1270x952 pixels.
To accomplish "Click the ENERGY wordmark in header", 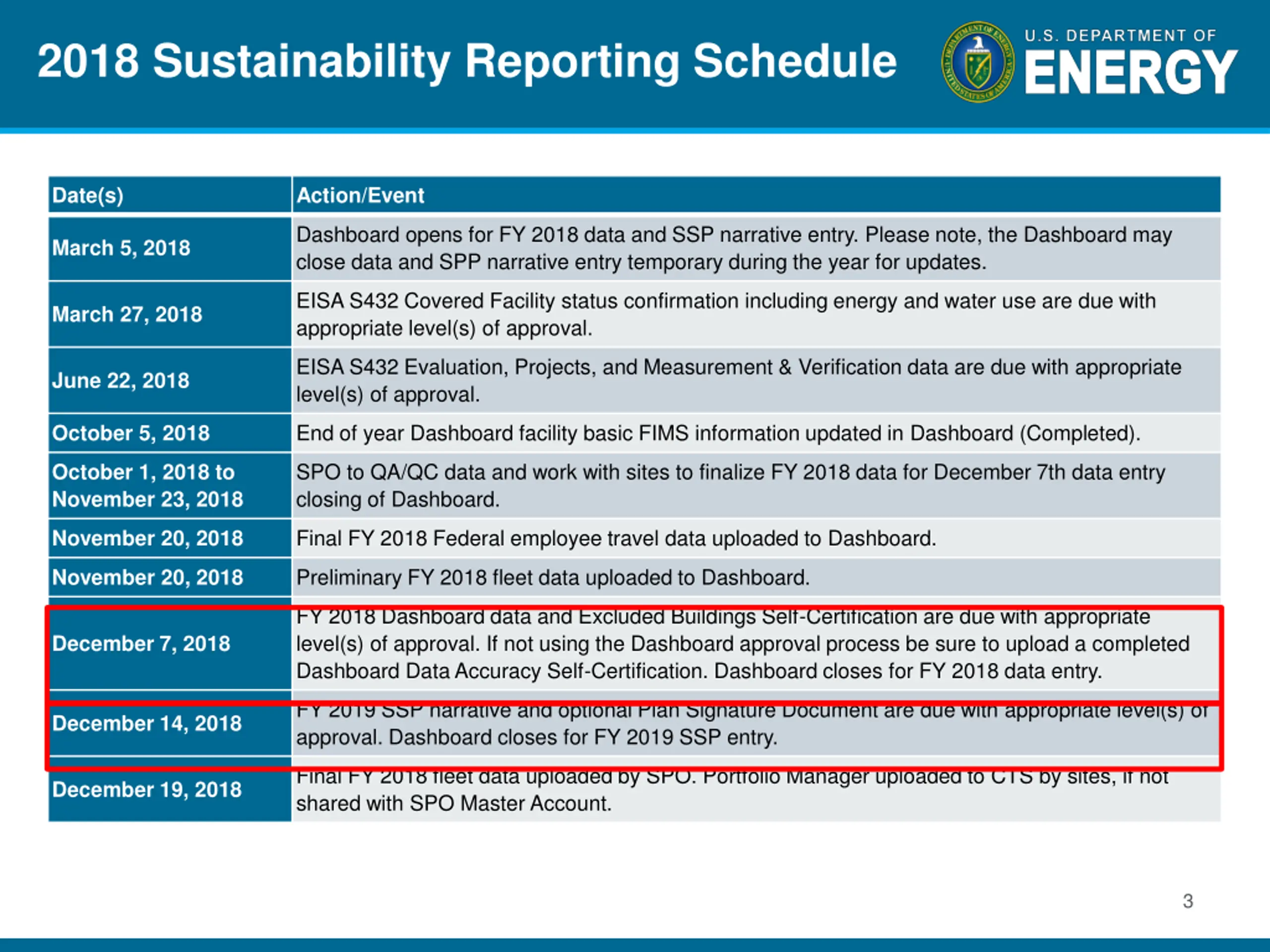I will pos(1131,72).
